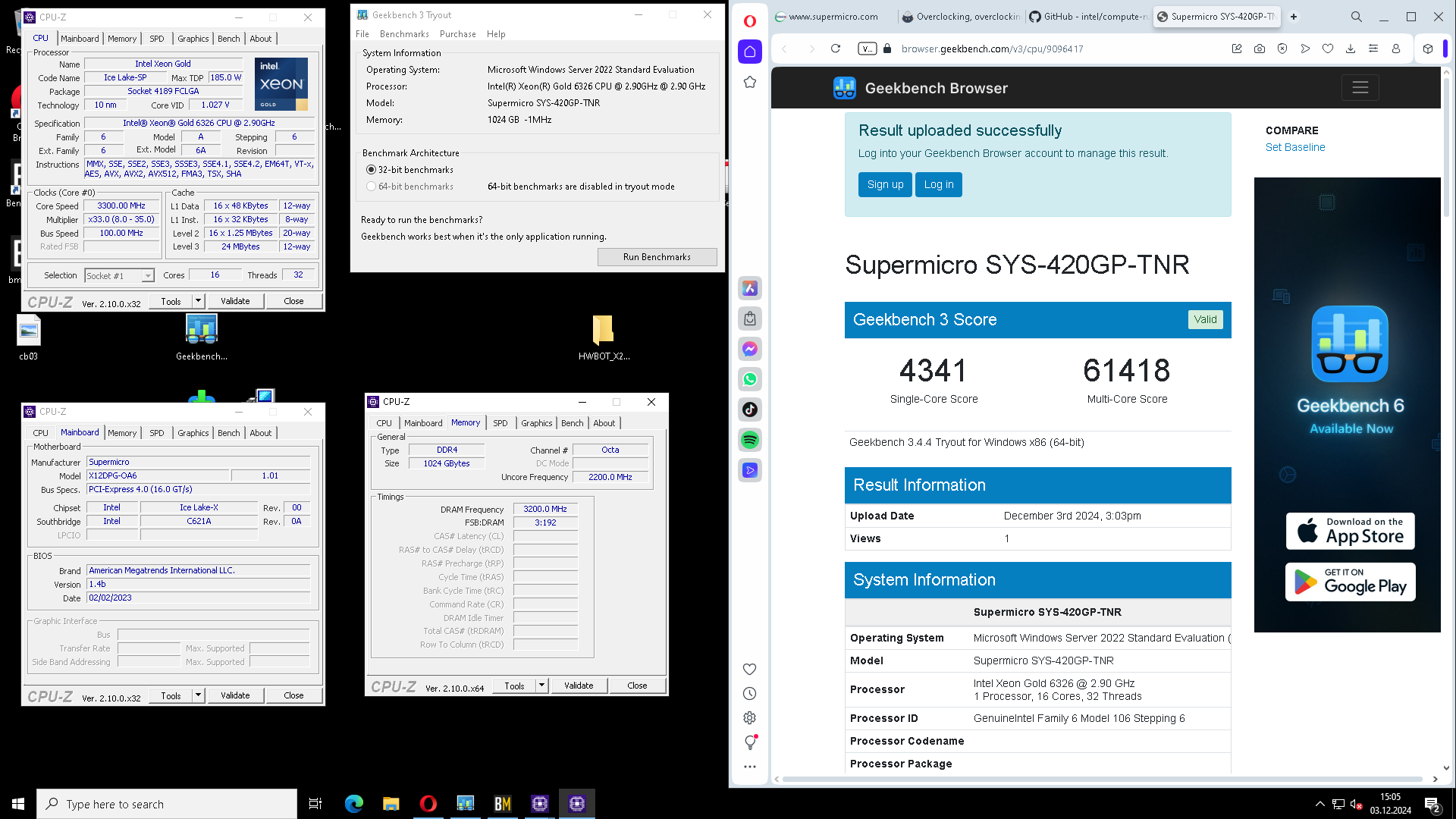
Task: Open Geekbench Purchase menu
Action: 458,34
